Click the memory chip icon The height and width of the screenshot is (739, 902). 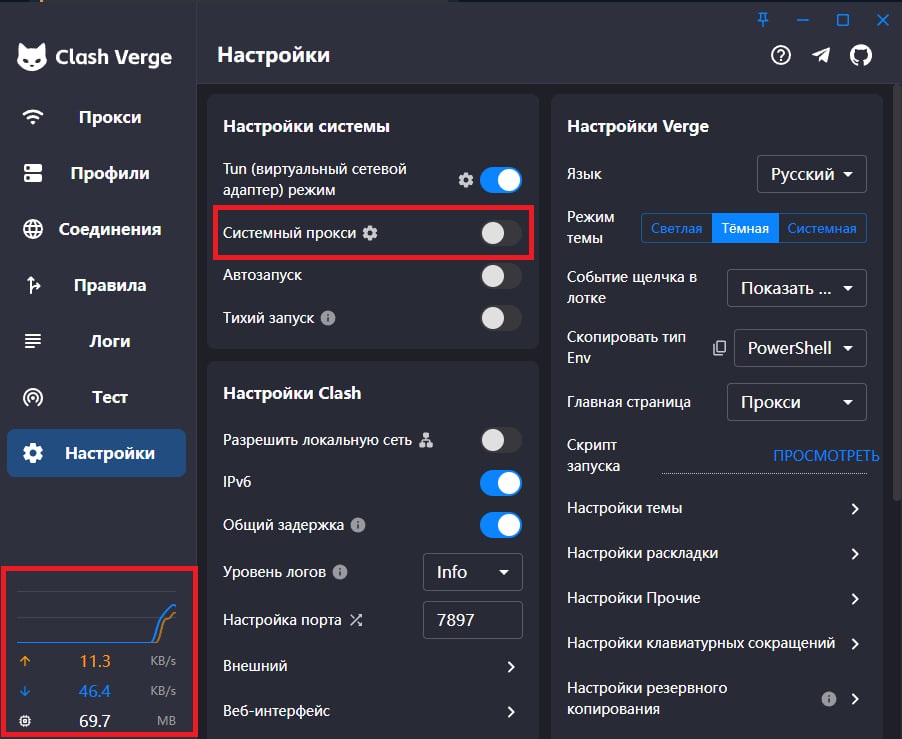click(x=25, y=721)
